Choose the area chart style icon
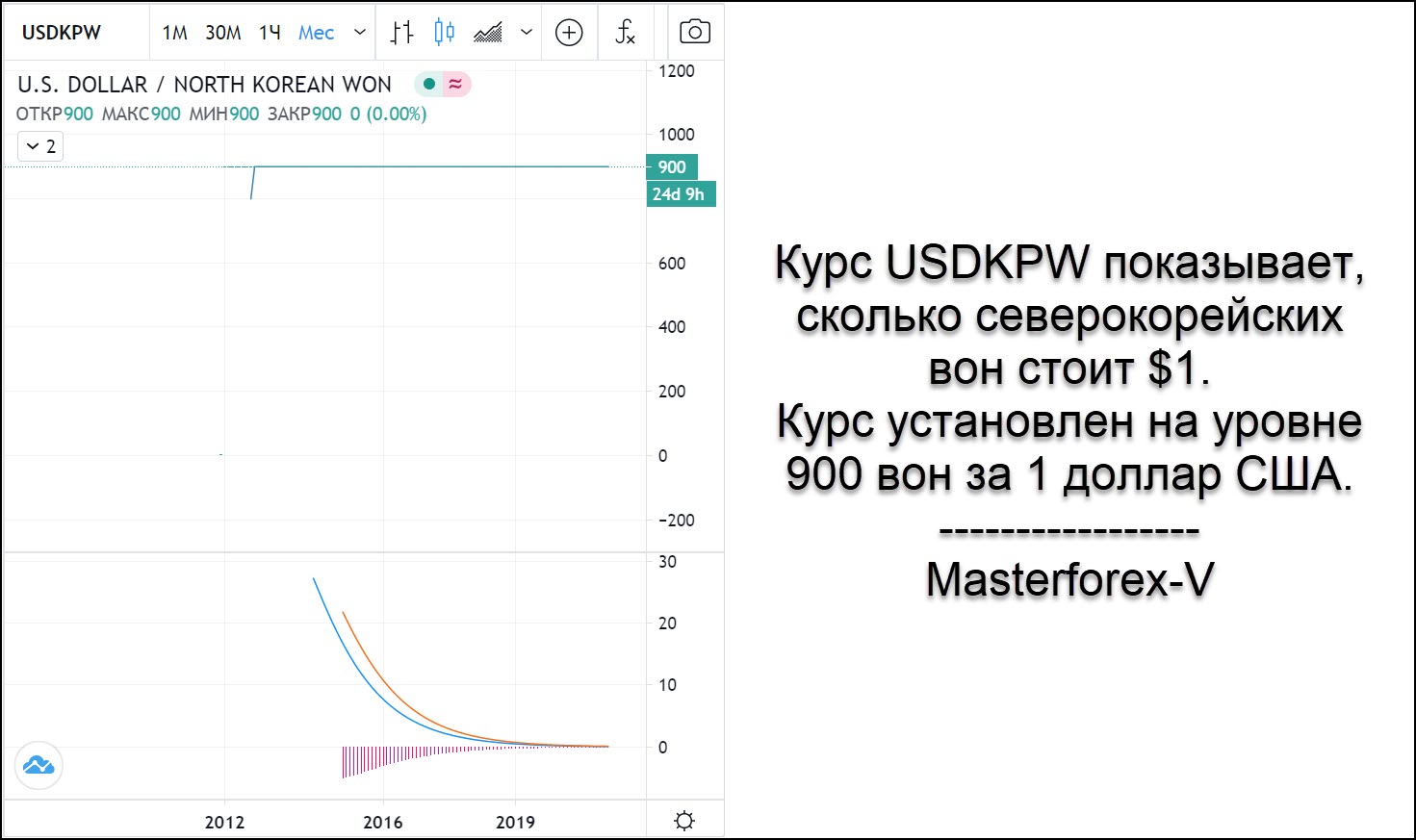This screenshot has height=840, width=1416. tap(488, 33)
